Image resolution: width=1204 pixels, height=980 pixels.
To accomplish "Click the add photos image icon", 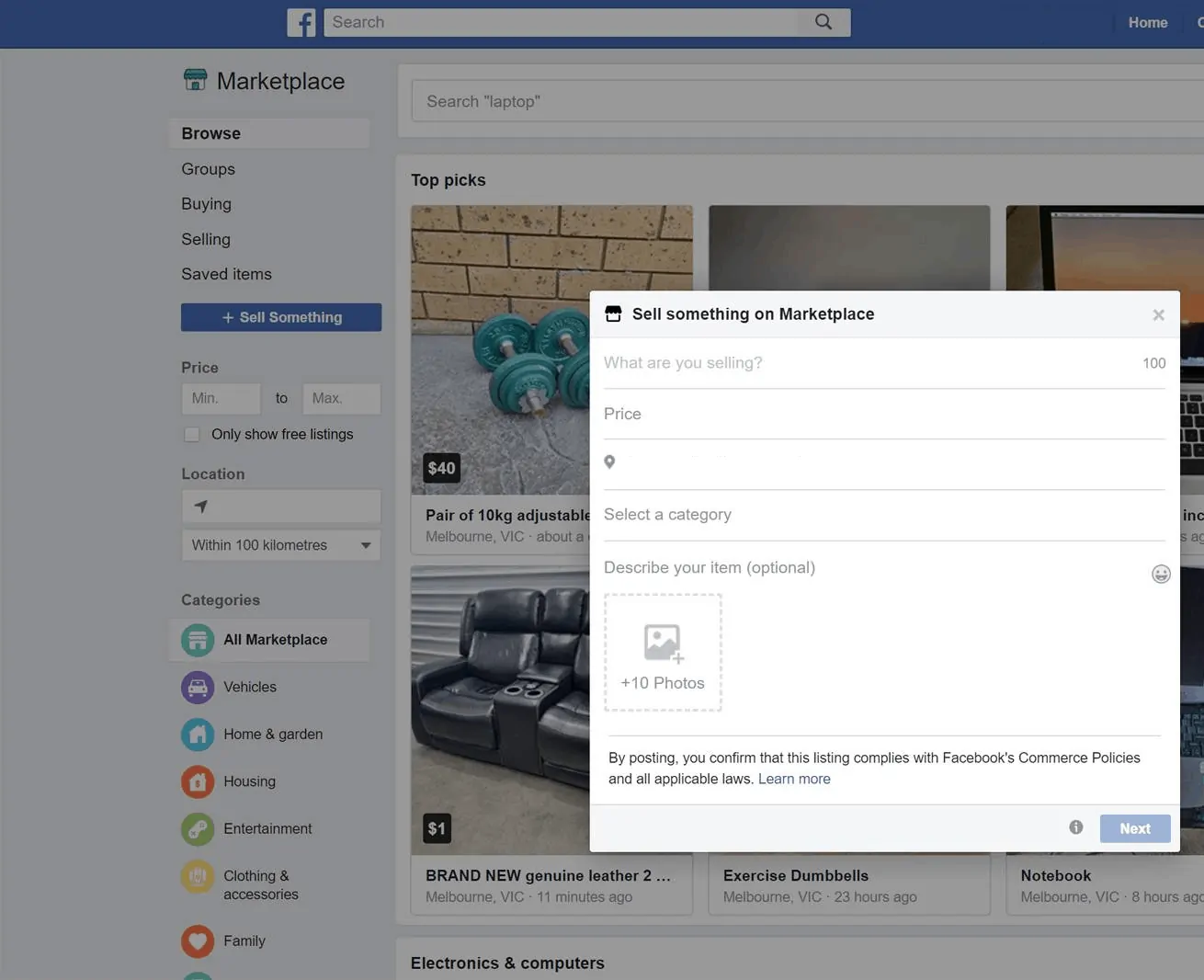I will (663, 644).
